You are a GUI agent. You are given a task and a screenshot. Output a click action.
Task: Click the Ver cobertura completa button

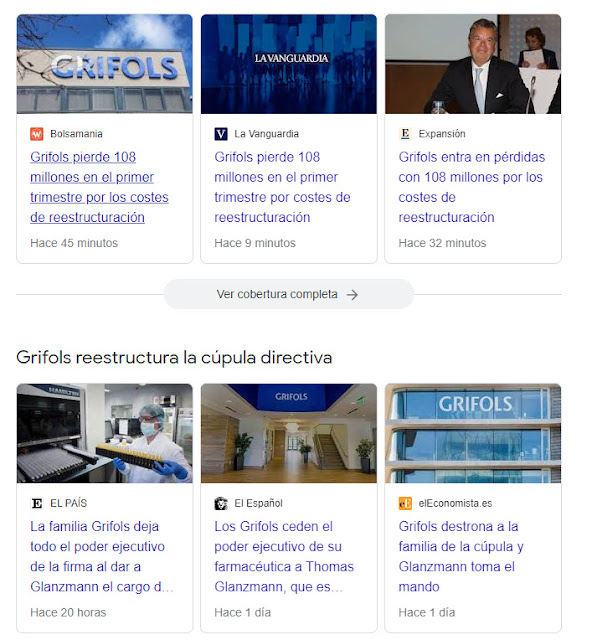289,294
